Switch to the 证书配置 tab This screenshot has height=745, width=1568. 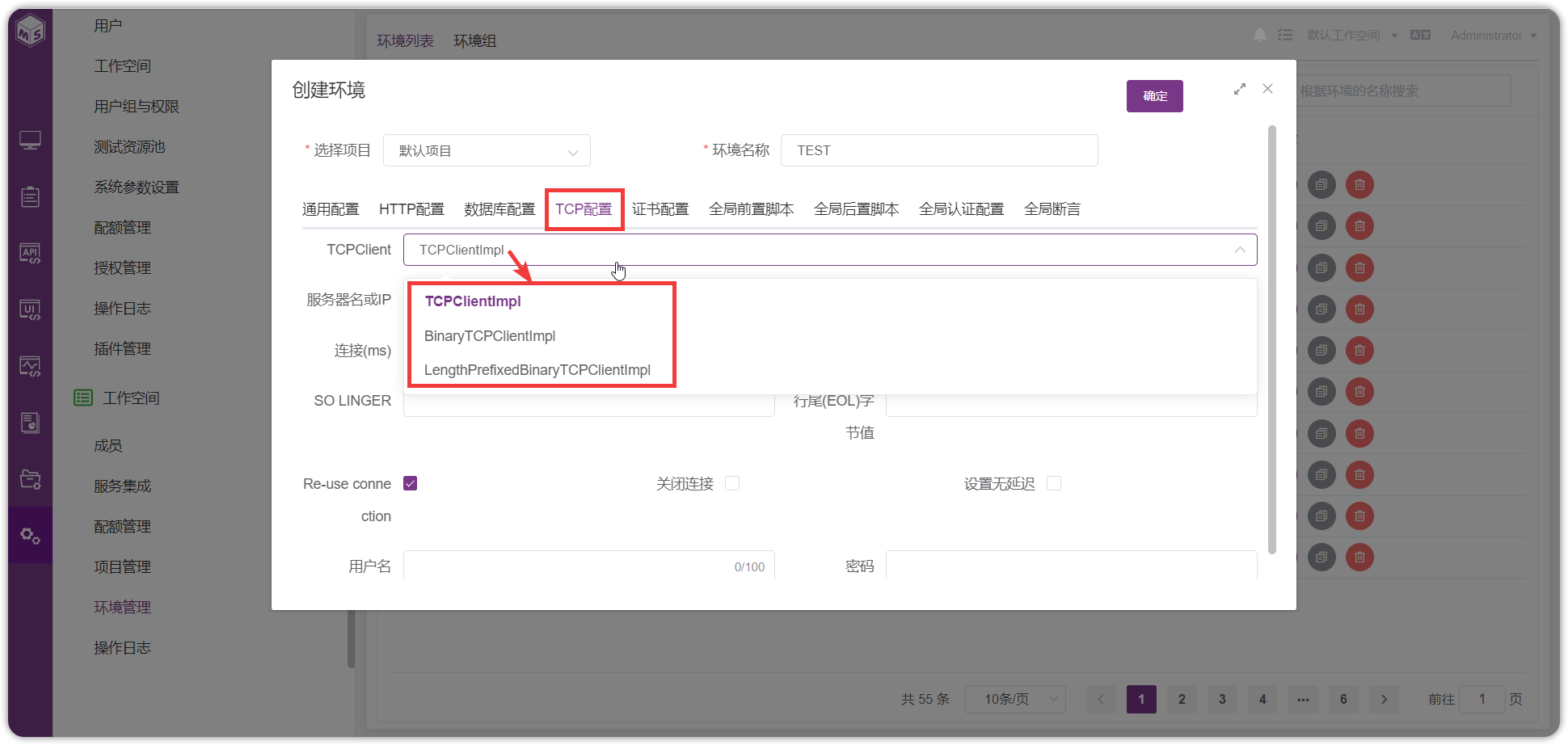tap(660, 209)
